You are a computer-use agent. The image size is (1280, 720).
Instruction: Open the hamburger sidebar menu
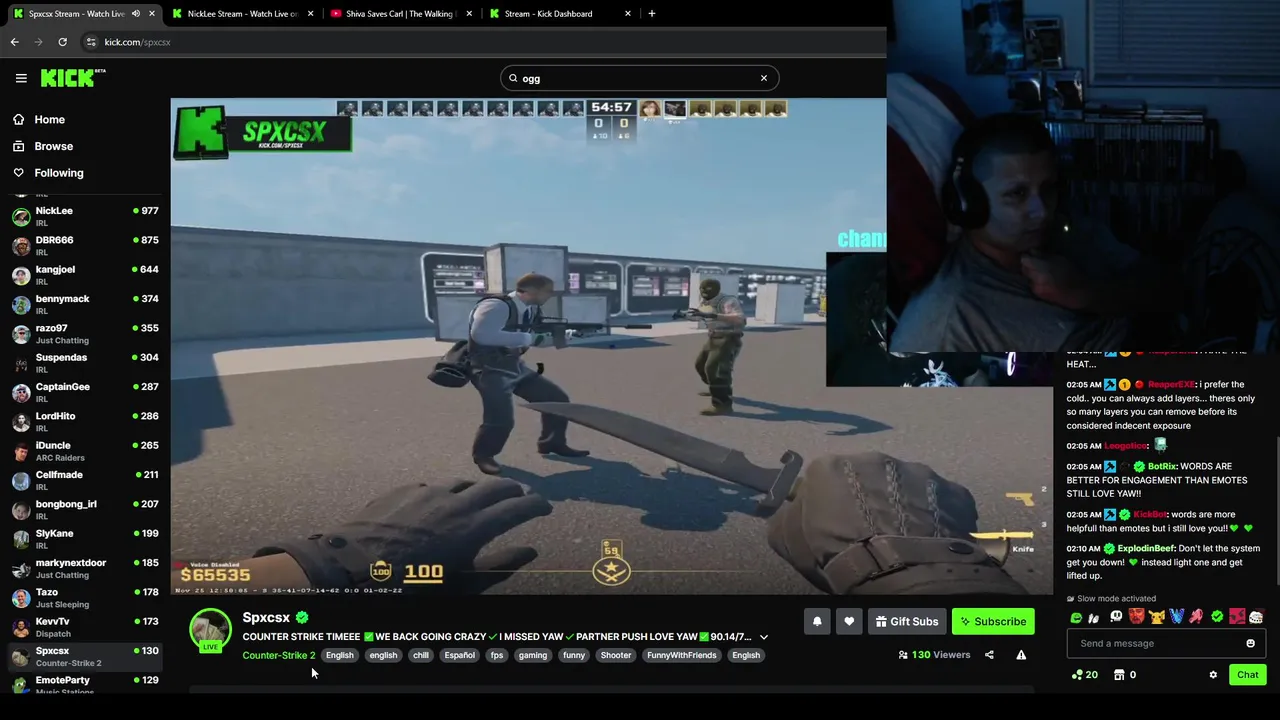[21, 78]
